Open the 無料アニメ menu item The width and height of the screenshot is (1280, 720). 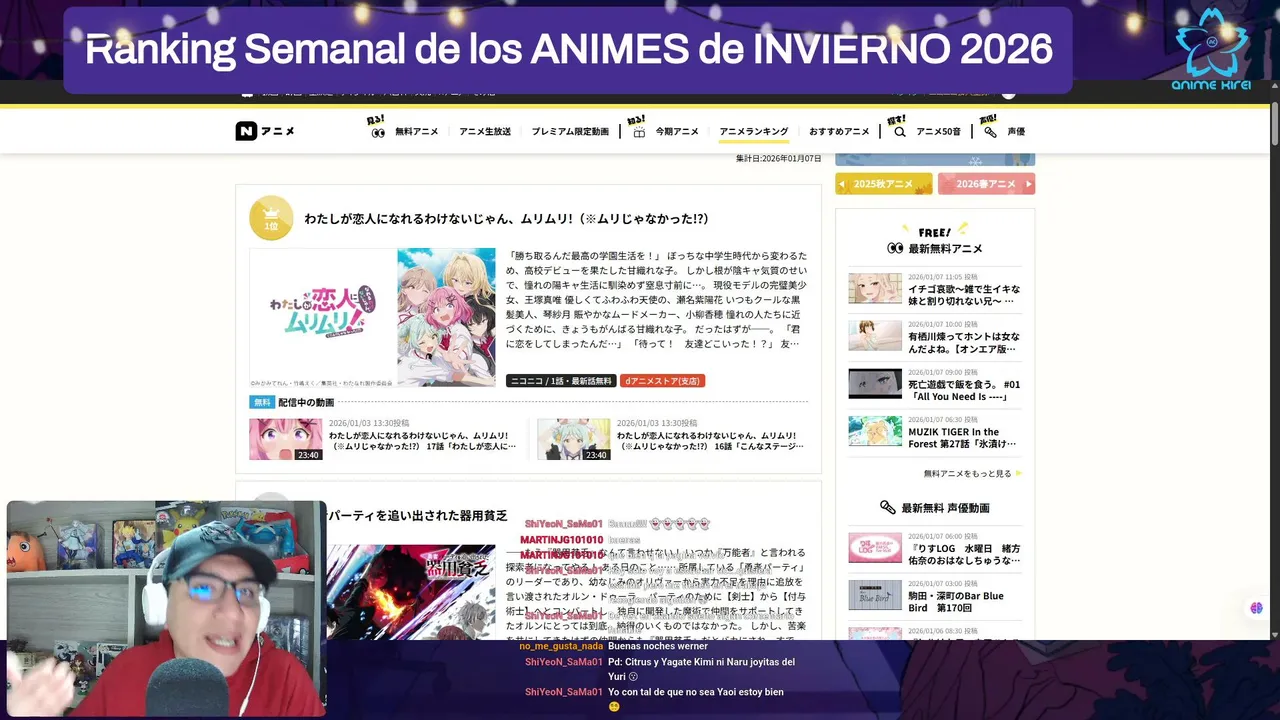(x=416, y=131)
